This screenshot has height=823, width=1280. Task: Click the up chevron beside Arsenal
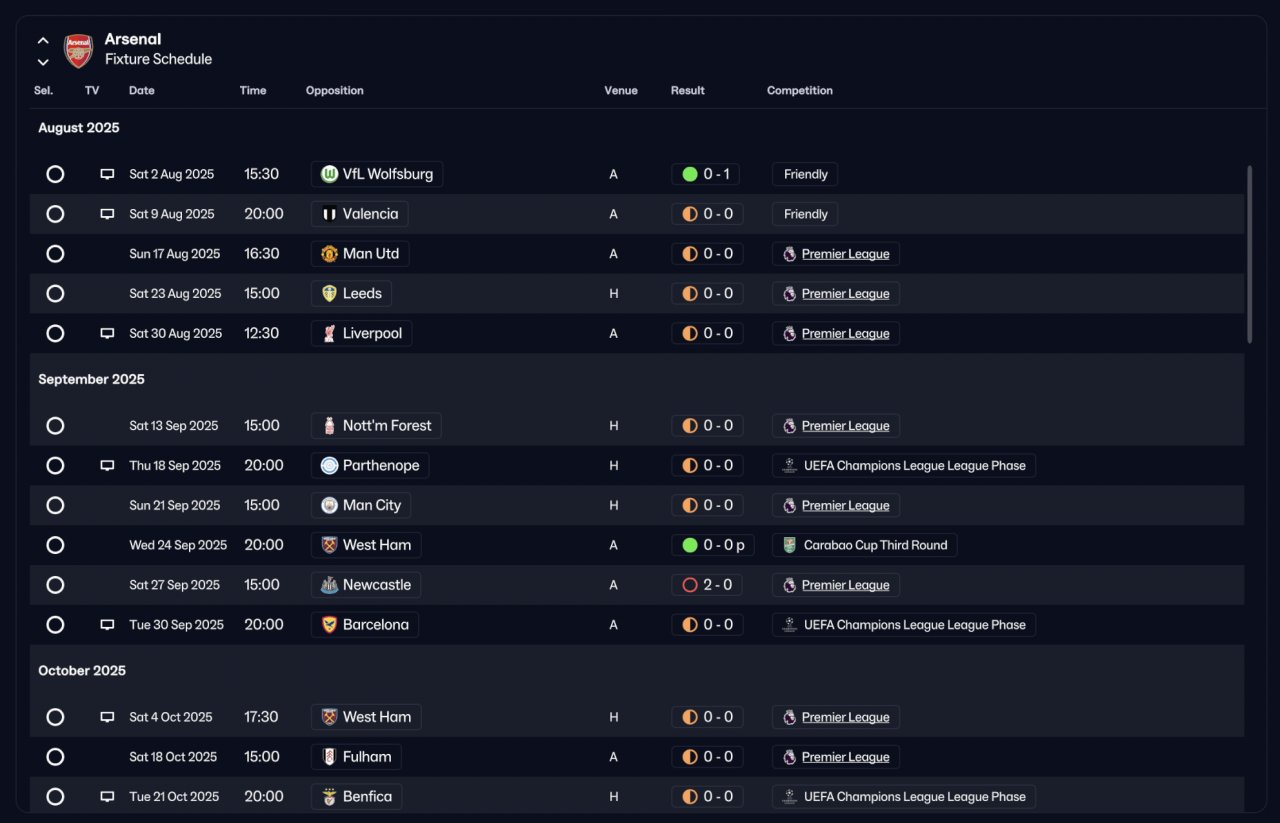pos(43,41)
